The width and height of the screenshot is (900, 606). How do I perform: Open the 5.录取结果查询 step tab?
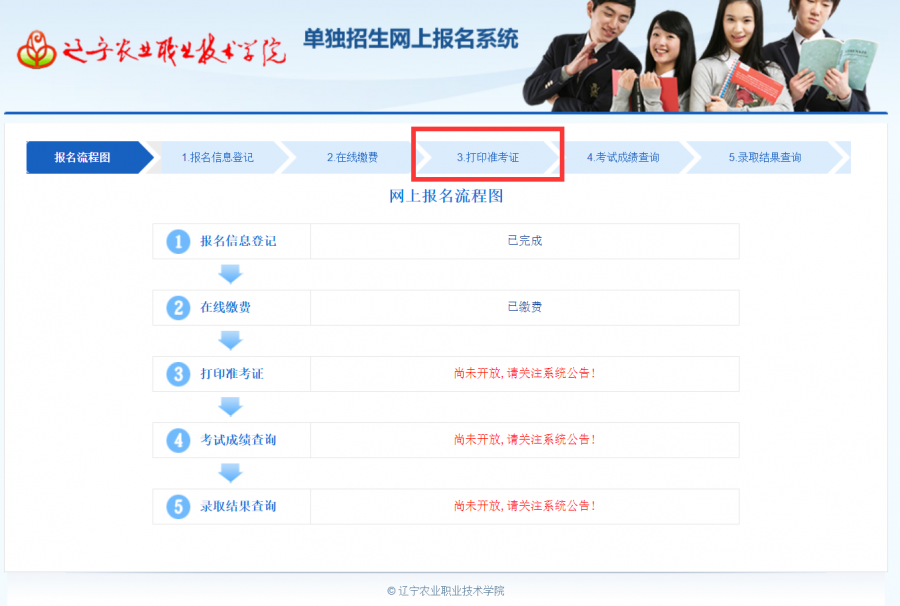pos(765,157)
